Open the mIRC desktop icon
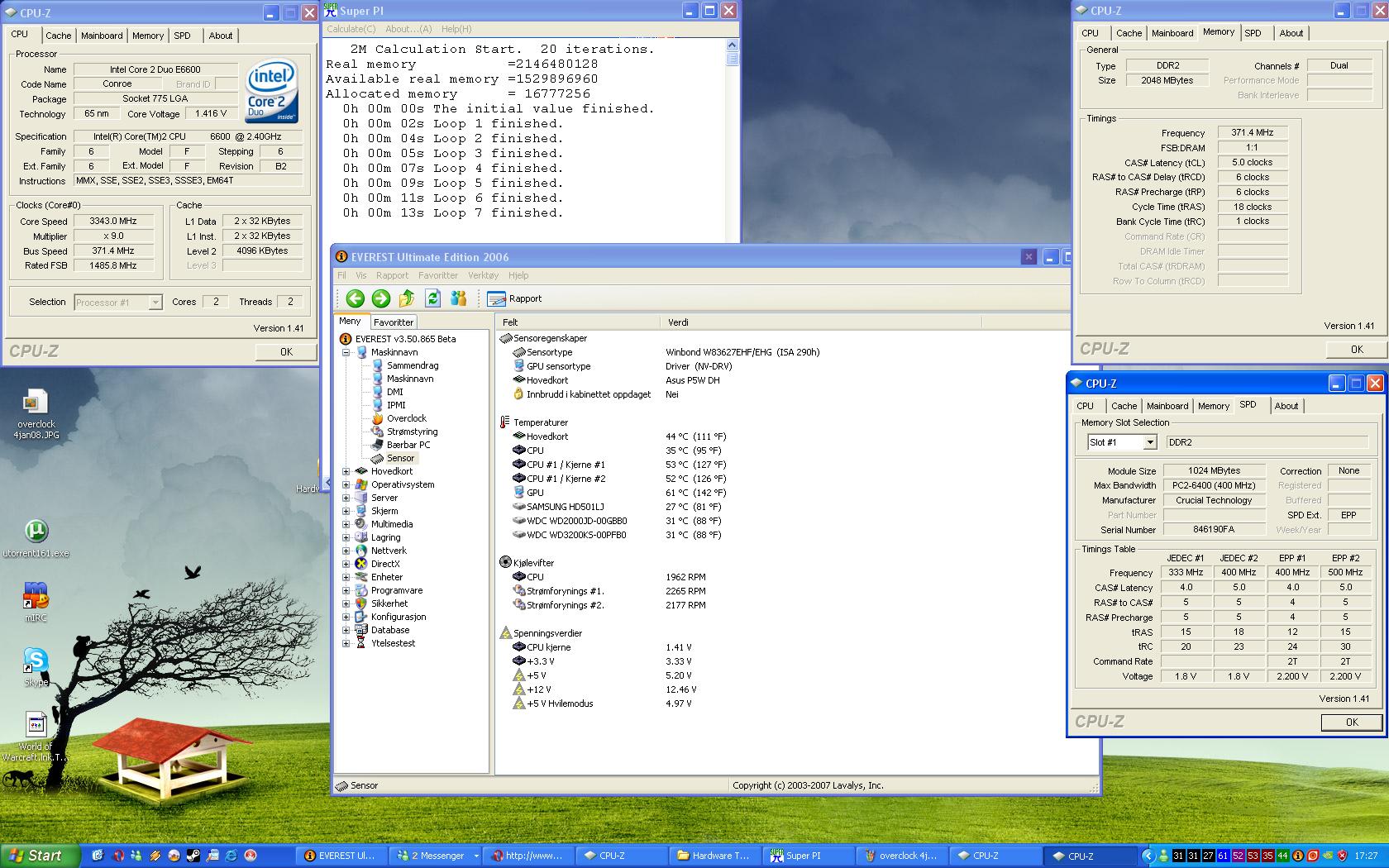Viewport: 1389px width, 868px height. [x=36, y=602]
